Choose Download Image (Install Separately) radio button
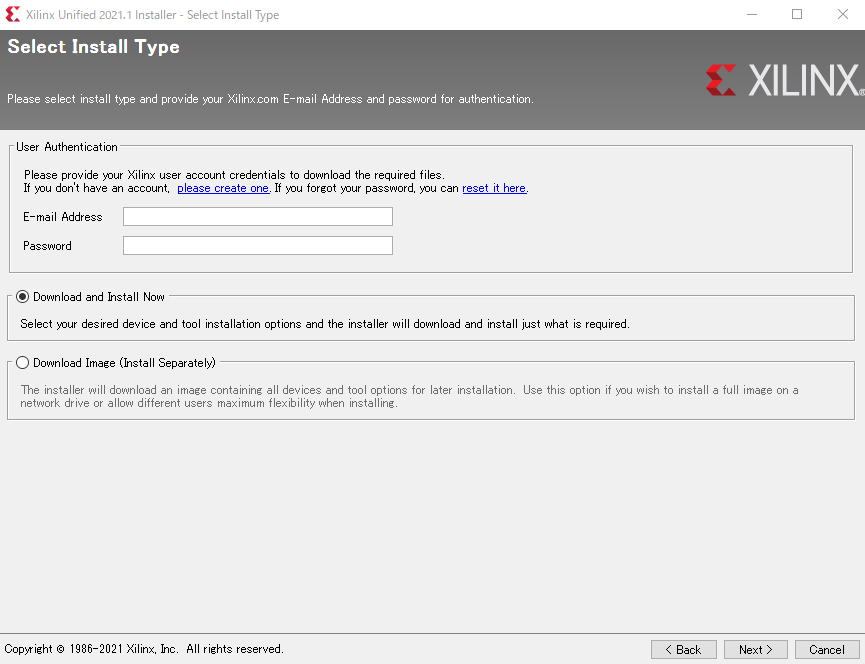865x664 pixels. [x=23, y=363]
